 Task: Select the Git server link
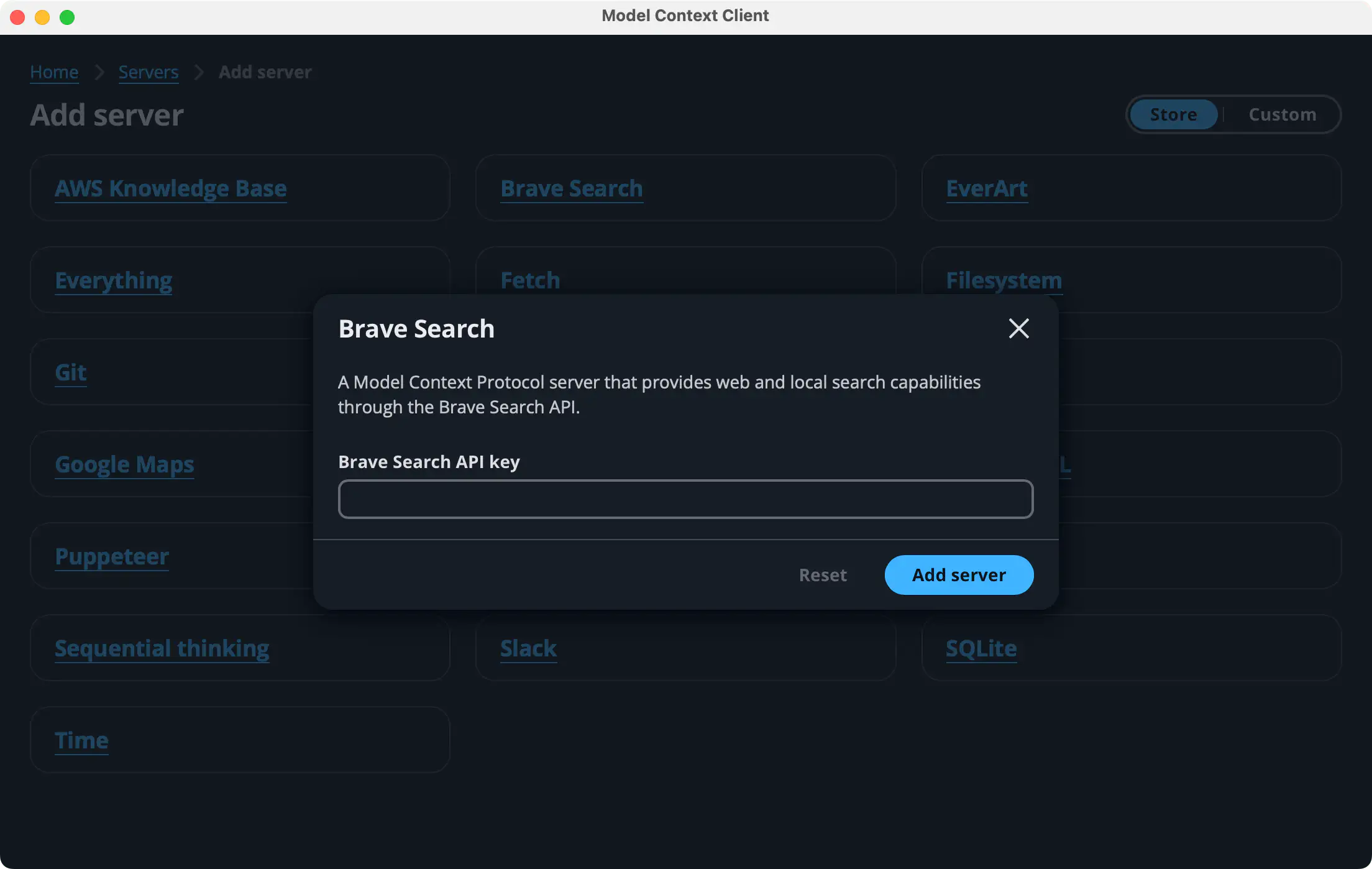pos(70,372)
